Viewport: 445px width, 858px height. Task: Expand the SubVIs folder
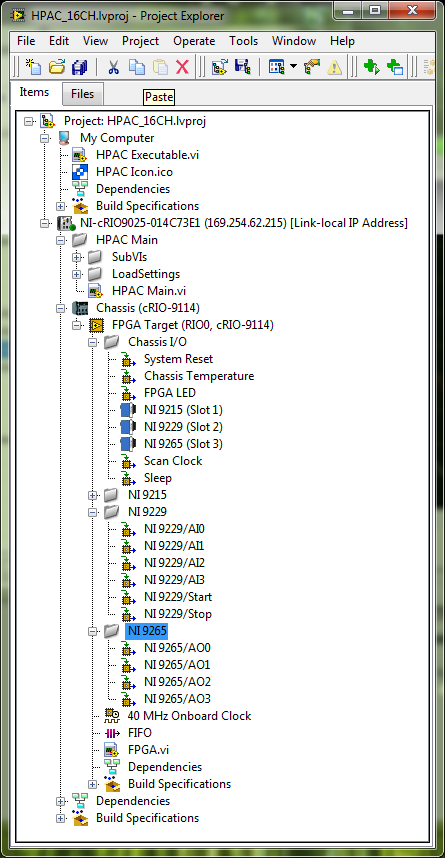pyautogui.click(x=77, y=258)
